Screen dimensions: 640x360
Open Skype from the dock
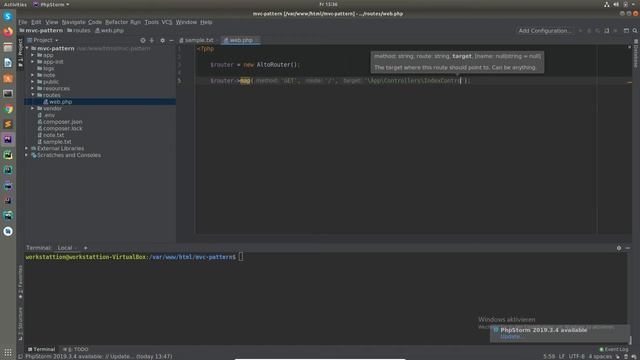pyautogui.click(x=8, y=16)
